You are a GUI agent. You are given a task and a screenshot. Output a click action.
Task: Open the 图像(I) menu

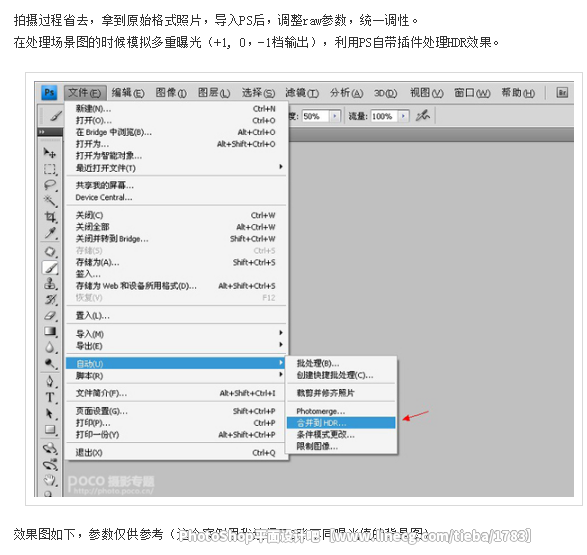[171, 93]
